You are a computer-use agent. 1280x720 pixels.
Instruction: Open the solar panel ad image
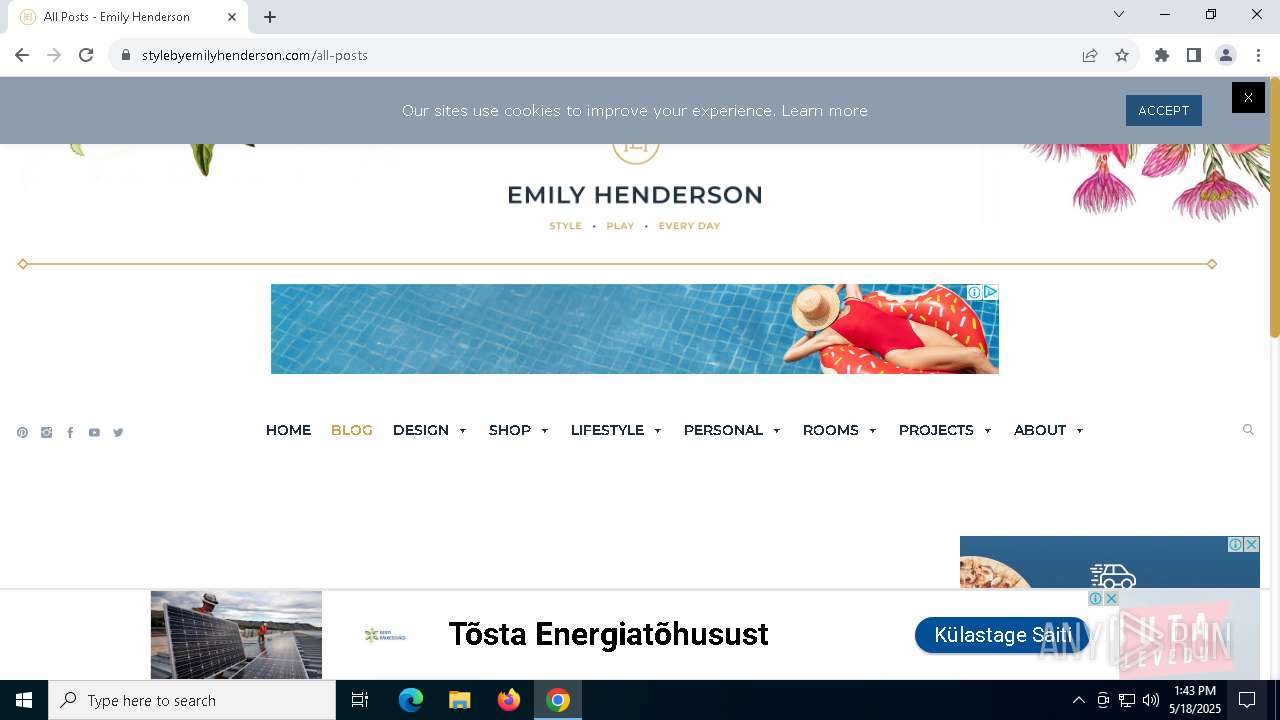point(236,635)
